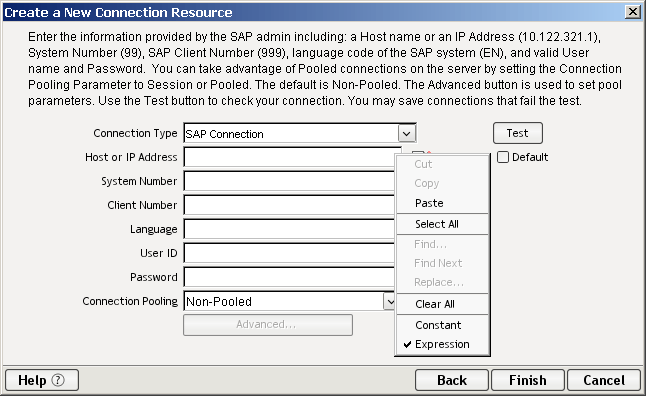Click the Replace... menu entry
This screenshot has height=396, width=646.
coord(442,282)
